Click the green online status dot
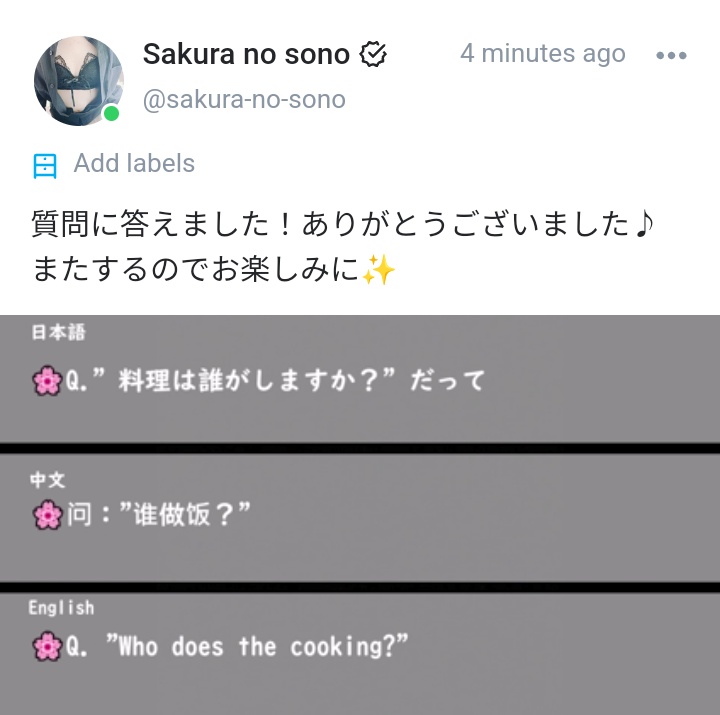This screenshot has height=715, width=720. 111,113
